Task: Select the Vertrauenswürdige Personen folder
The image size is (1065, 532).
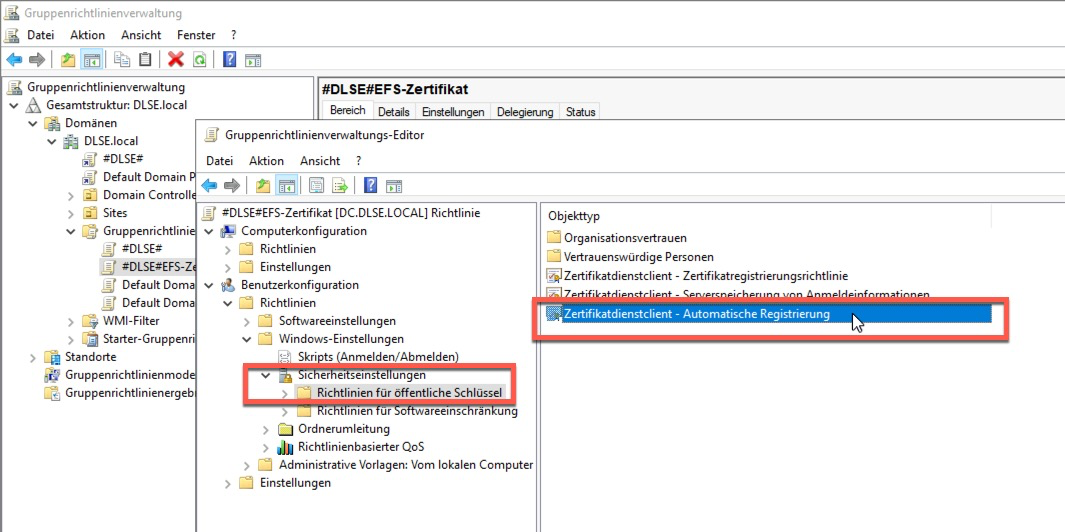Action: (x=630, y=257)
